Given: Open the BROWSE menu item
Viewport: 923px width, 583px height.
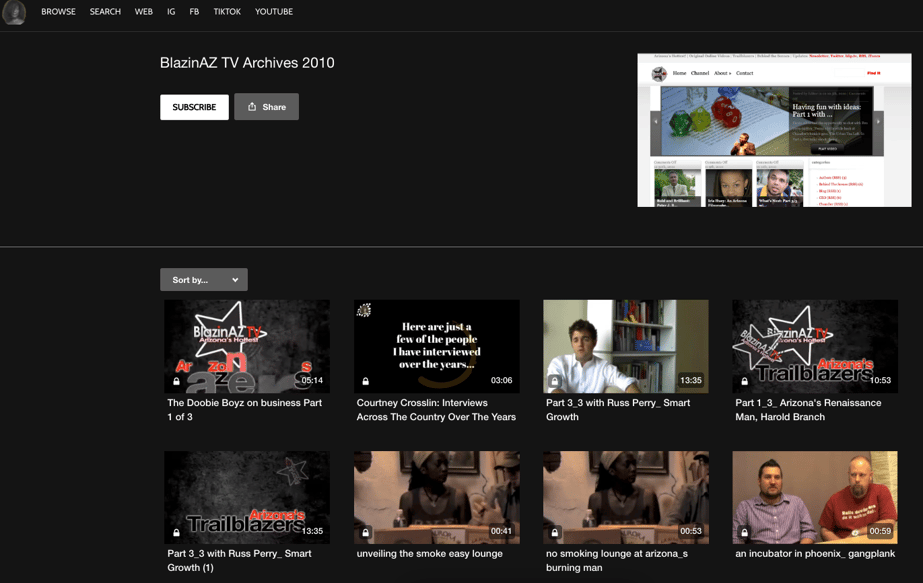Looking at the screenshot, I should [58, 12].
